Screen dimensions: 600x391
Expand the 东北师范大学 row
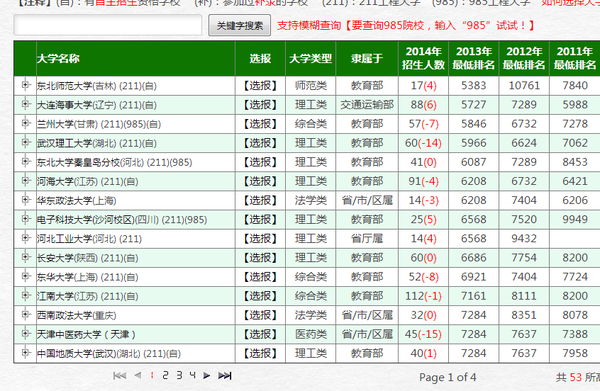26,85
